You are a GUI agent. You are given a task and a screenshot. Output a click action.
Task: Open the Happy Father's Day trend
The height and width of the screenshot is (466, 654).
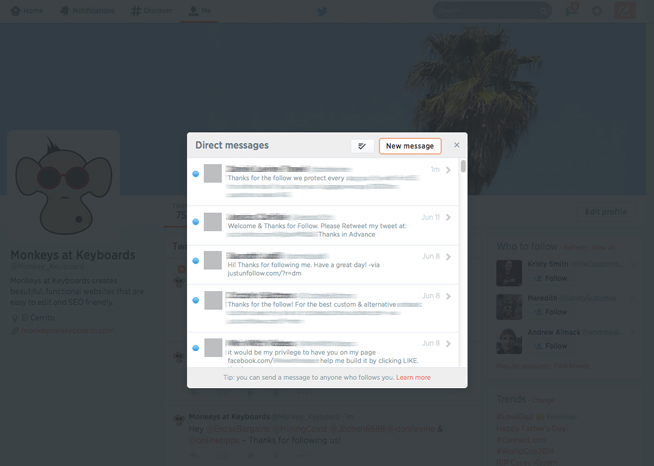(x=531, y=428)
